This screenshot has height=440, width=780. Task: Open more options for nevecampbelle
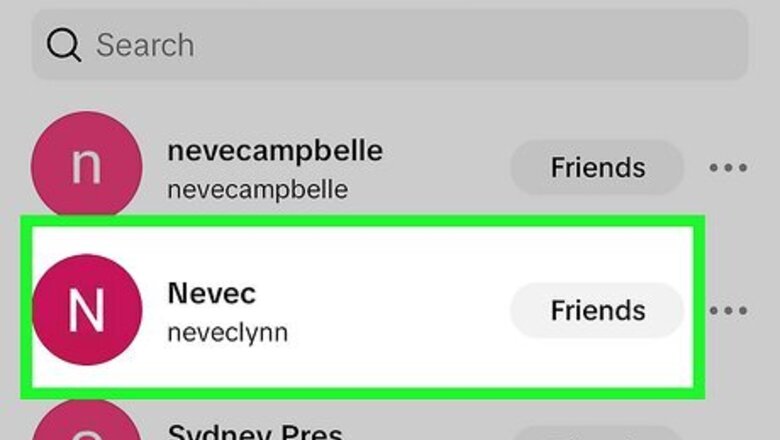(728, 168)
